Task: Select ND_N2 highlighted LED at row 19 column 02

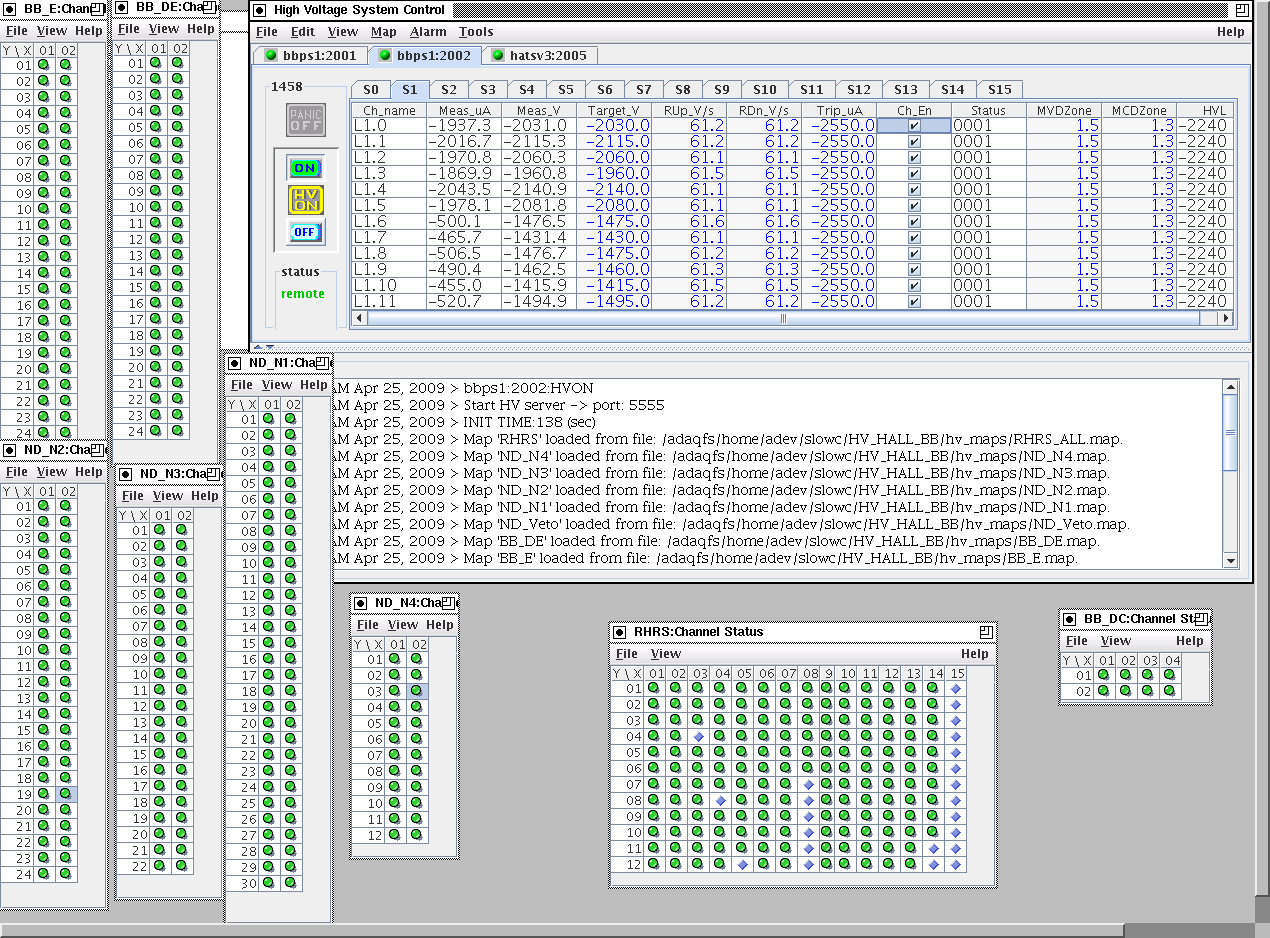Action: click(66, 794)
